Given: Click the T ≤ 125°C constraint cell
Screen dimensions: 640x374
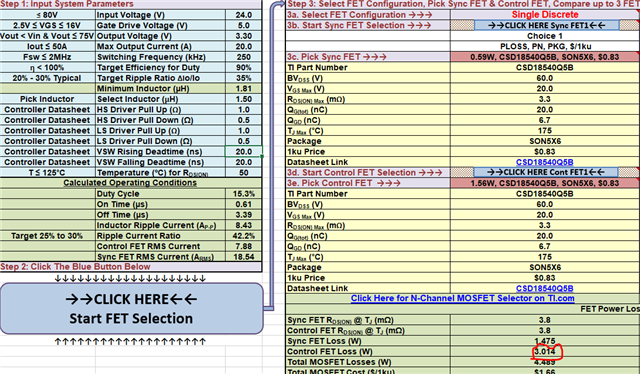Looking at the screenshot, I should [x=47, y=173].
